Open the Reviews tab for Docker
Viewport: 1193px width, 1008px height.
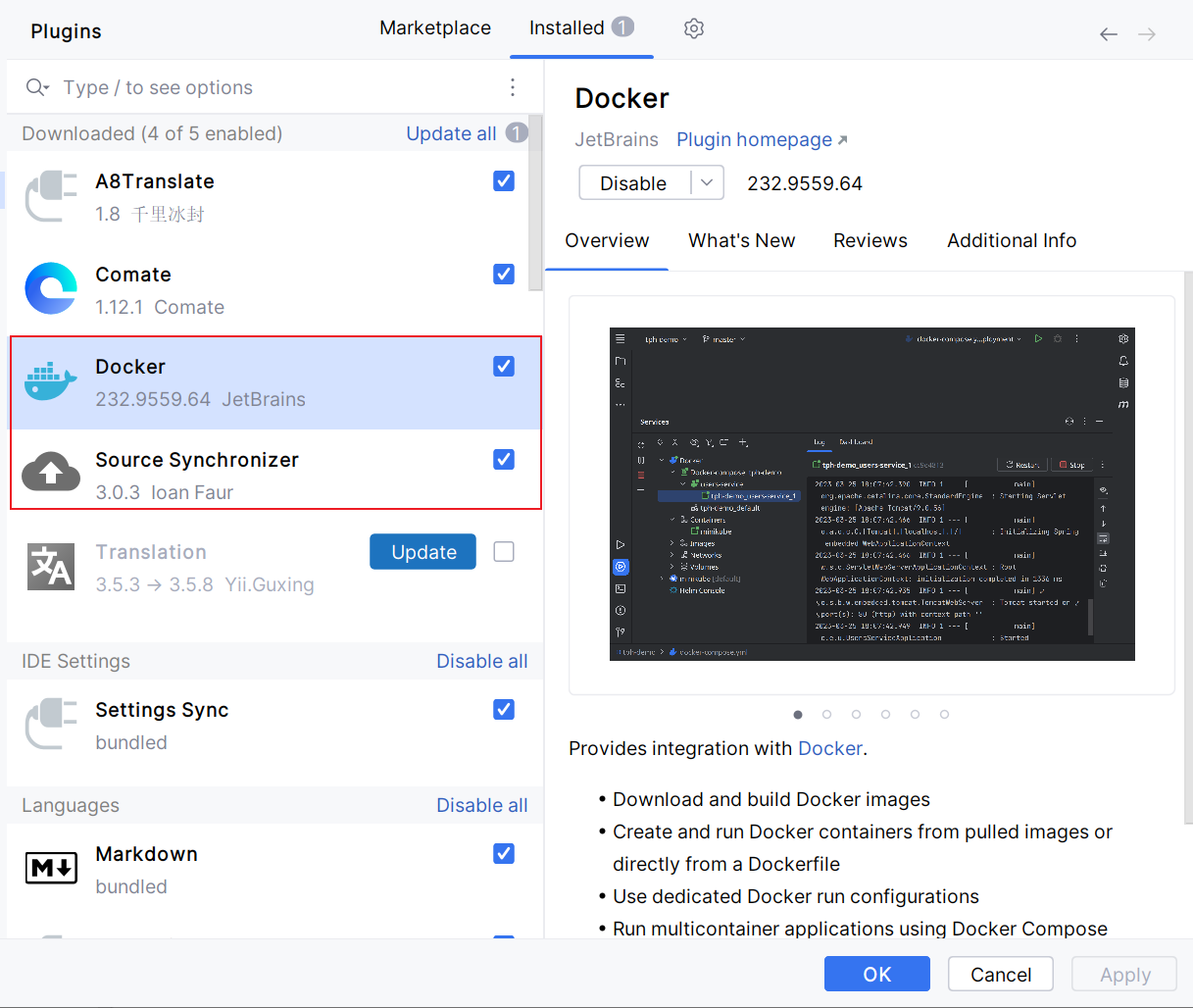870,240
